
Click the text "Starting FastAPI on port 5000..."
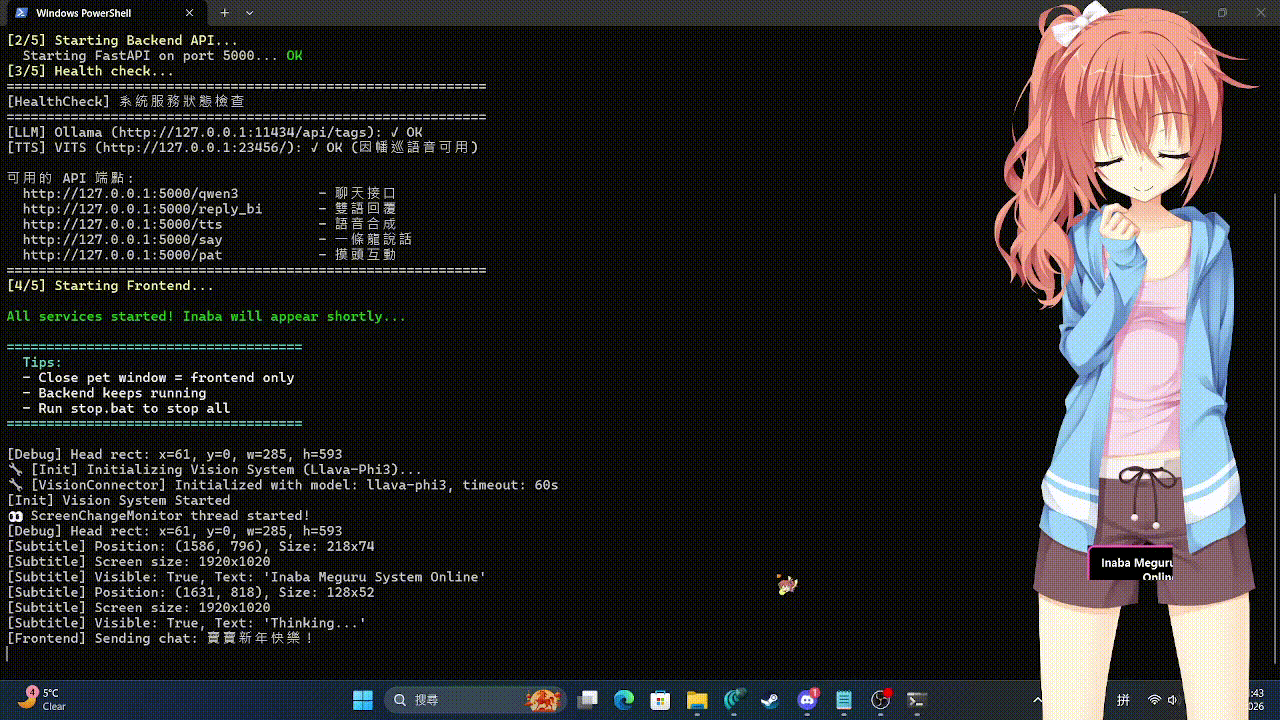click(150, 56)
